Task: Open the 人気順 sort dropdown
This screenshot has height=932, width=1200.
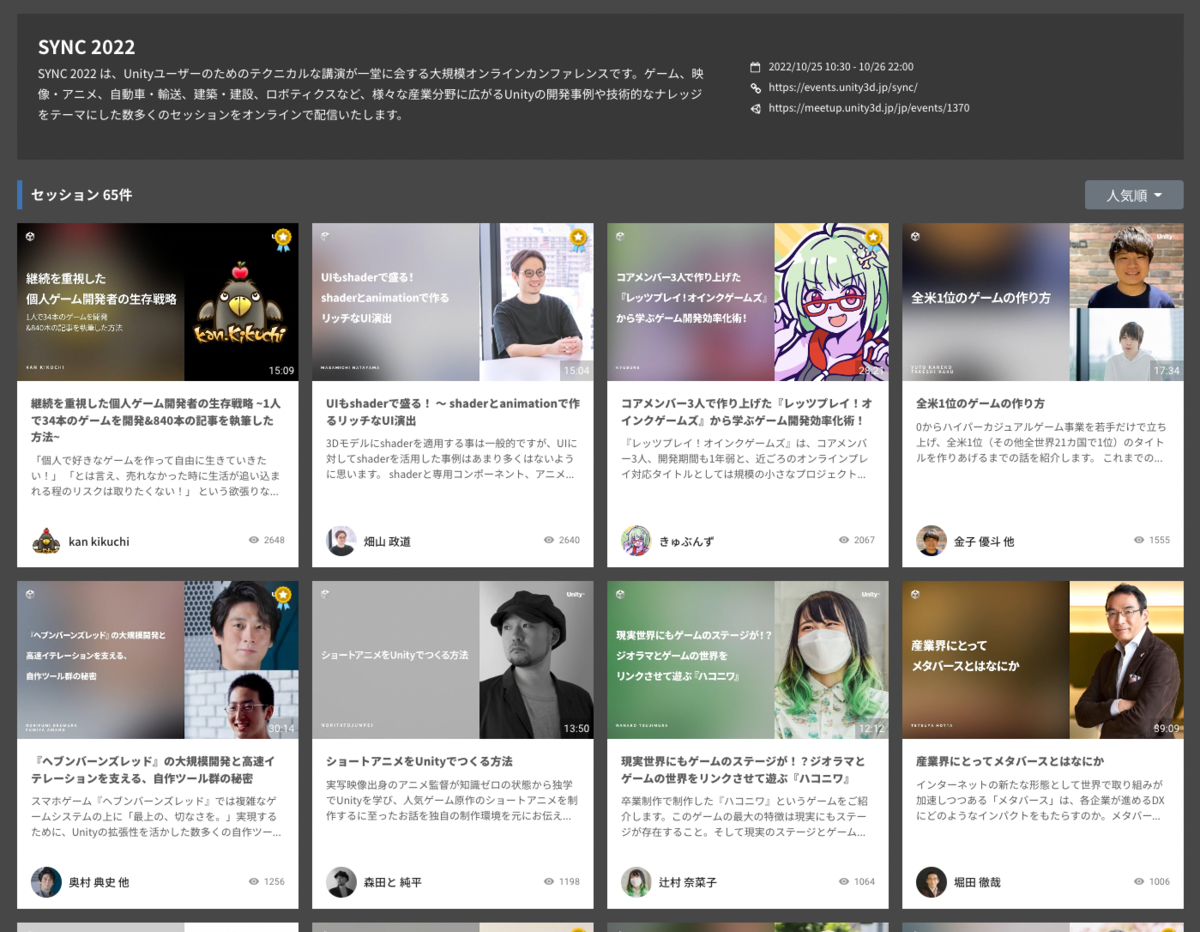Action: (x=1133, y=195)
